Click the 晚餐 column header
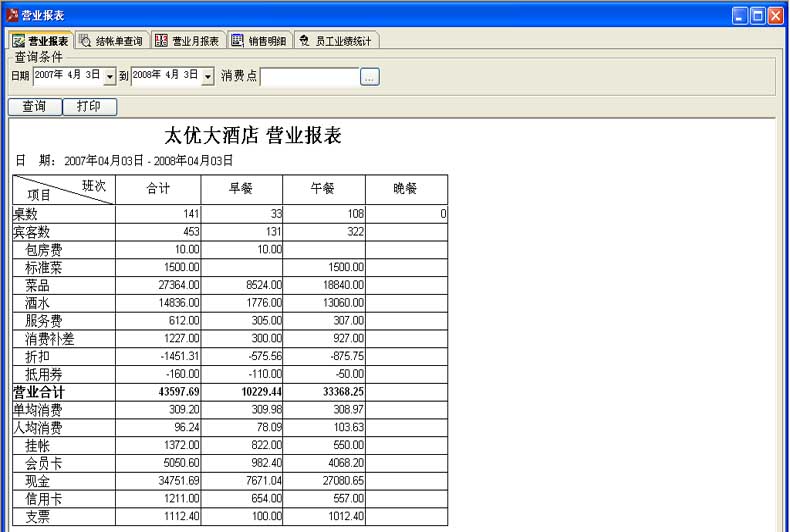This screenshot has height=532, width=790. 405,188
